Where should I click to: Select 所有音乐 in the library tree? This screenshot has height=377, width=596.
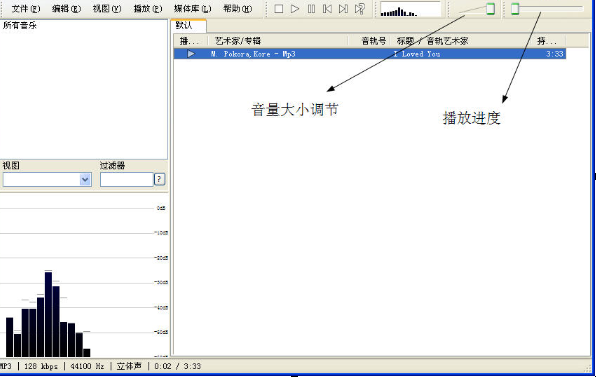[x=20, y=25]
